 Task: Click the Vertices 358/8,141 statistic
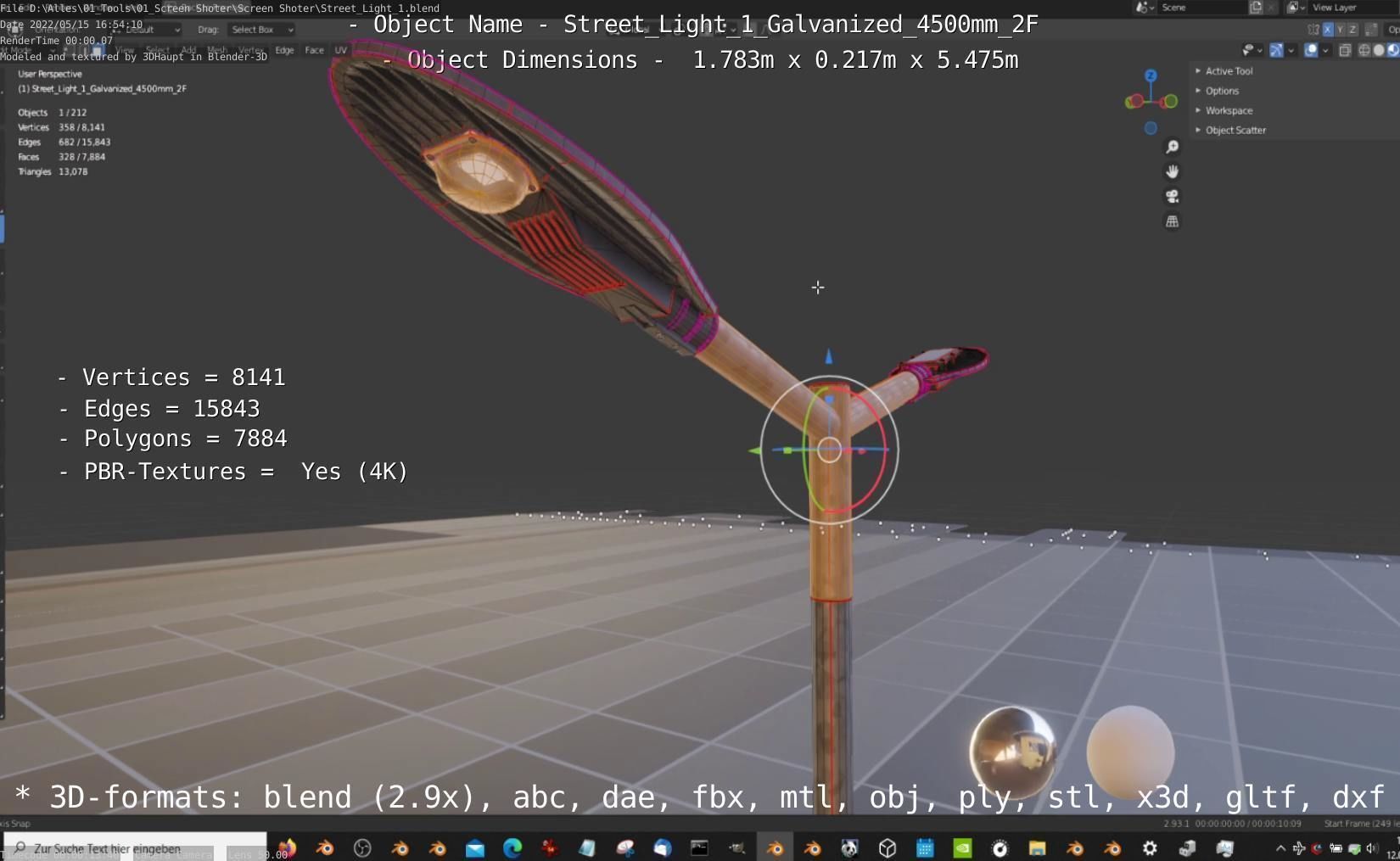[61, 127]
